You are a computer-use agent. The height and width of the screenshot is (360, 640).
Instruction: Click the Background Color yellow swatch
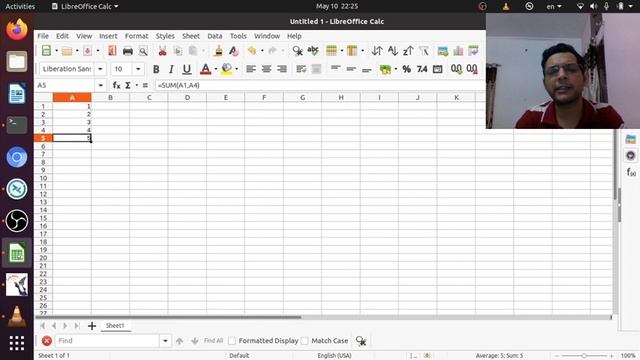point(226,69)
